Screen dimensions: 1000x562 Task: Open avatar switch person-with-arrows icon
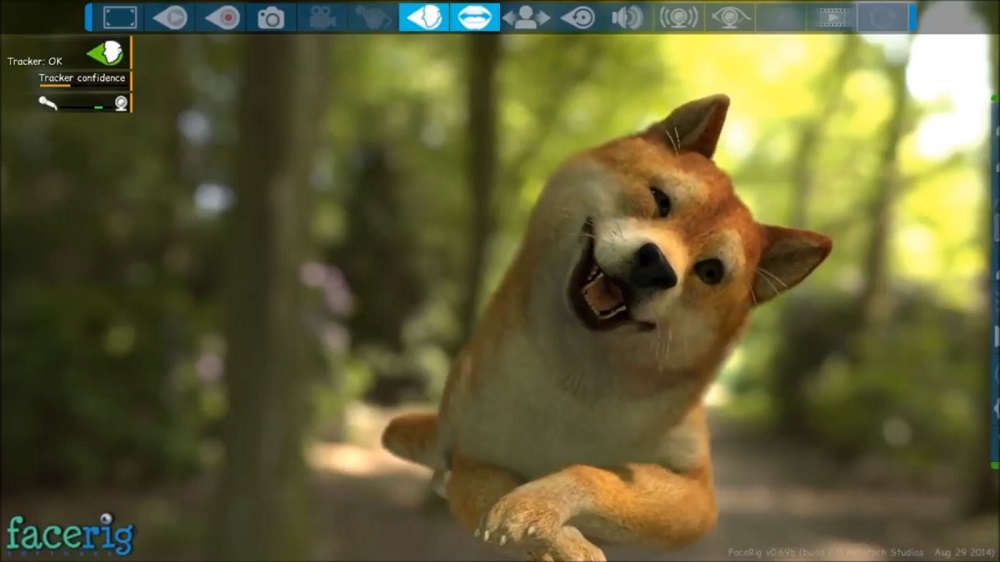tap(526, 18)
